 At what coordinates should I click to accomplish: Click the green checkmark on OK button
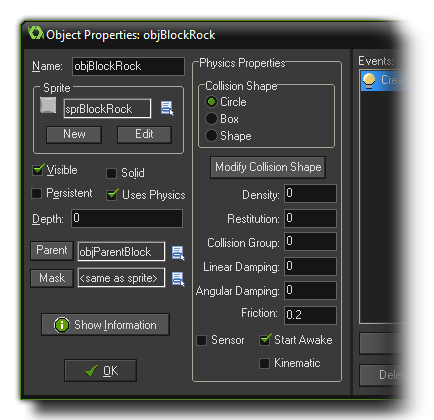coord(91,371)
